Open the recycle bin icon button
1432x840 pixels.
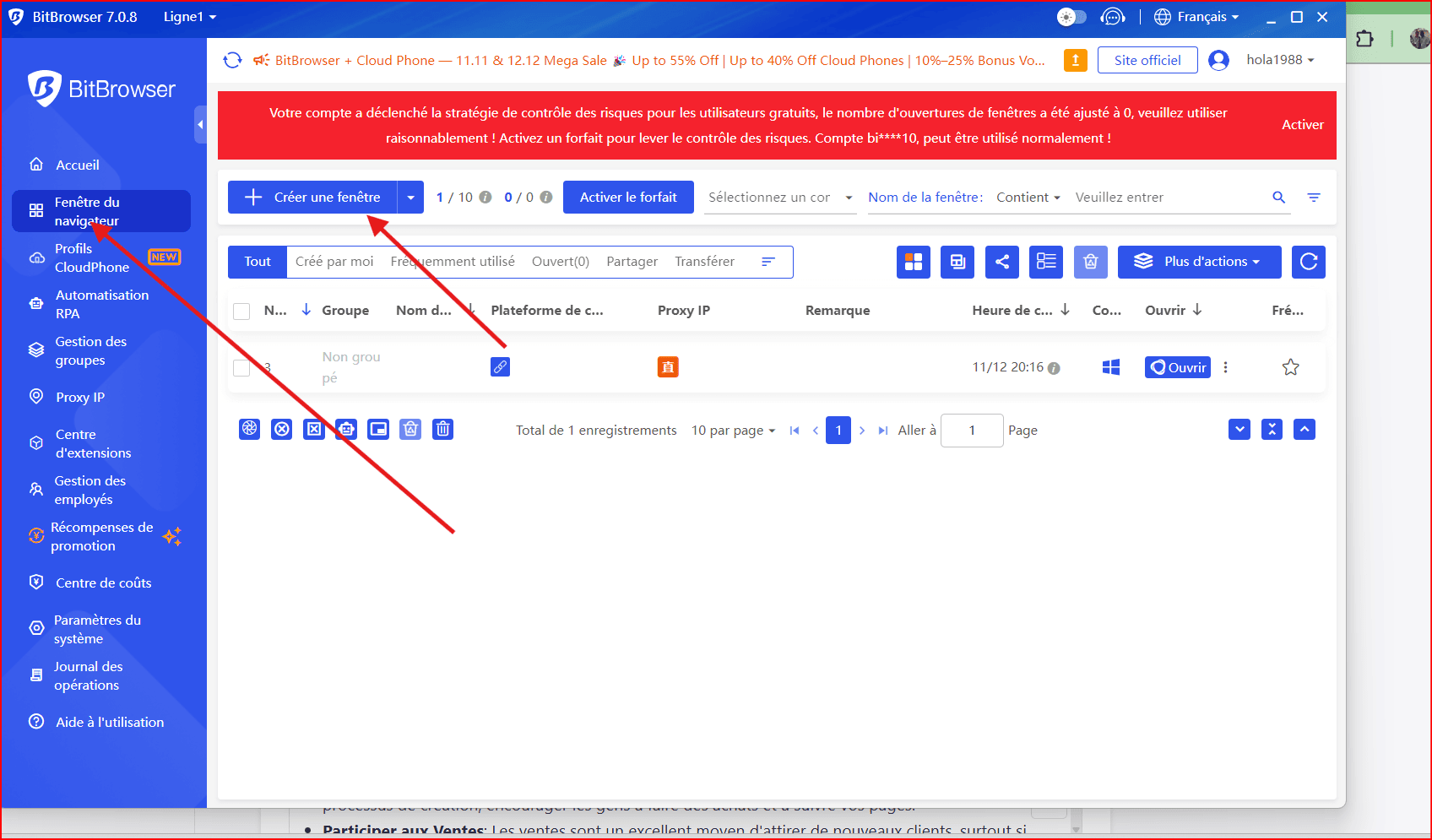coord(1090,262)
